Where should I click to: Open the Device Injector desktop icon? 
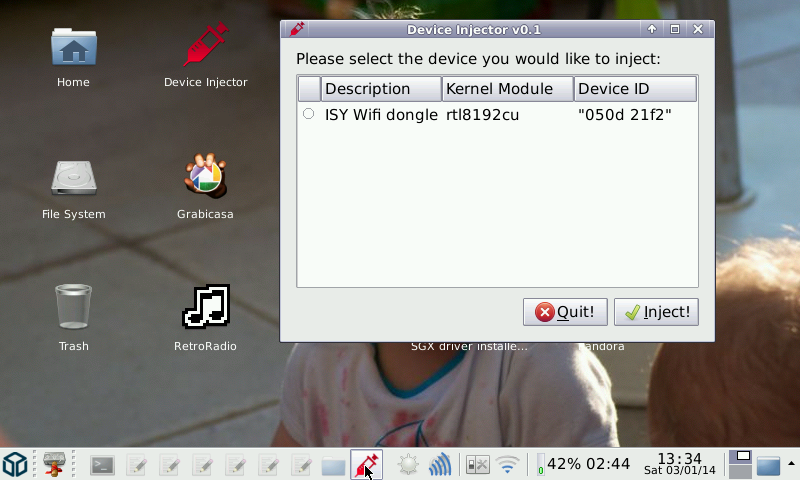pyautogui.click(x=205, y=48)
